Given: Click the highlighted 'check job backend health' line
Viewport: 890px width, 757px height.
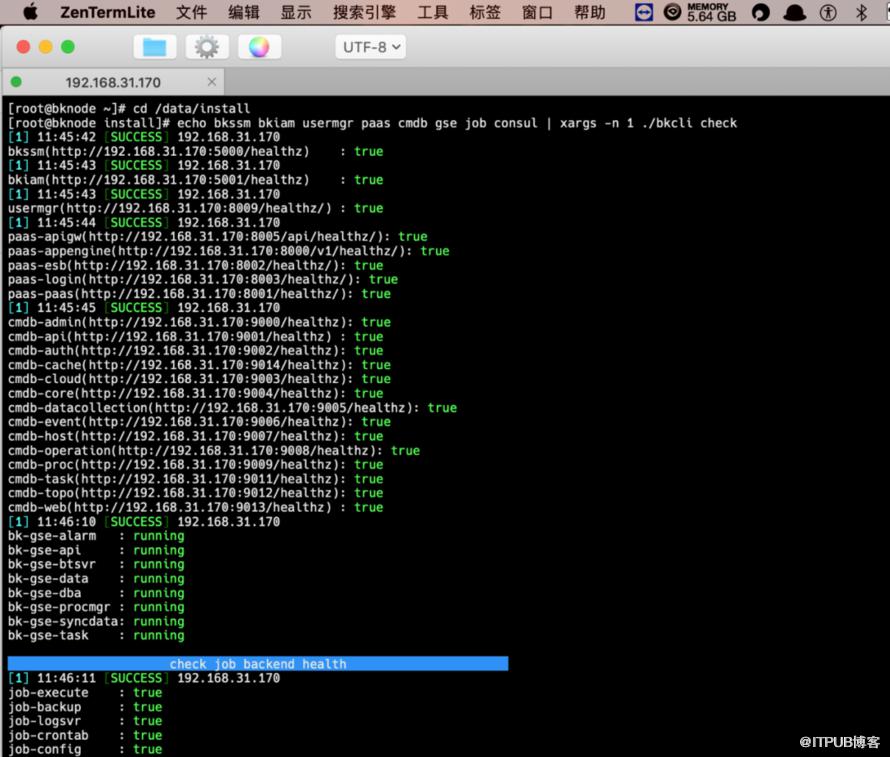Looking at the screenshot, I should [258, 663].
